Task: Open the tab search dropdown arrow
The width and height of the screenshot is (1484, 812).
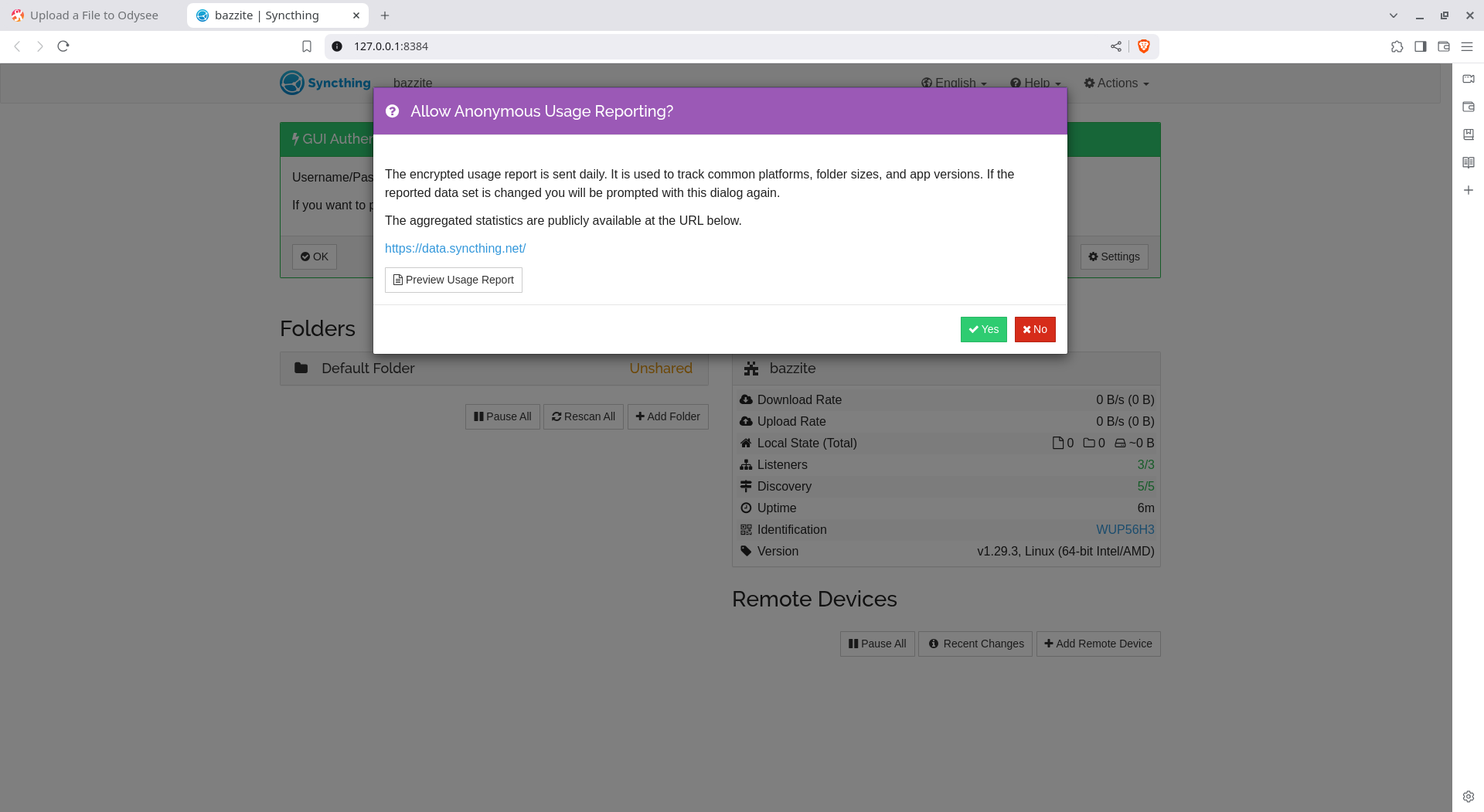Action: [x=1394, y=15]
